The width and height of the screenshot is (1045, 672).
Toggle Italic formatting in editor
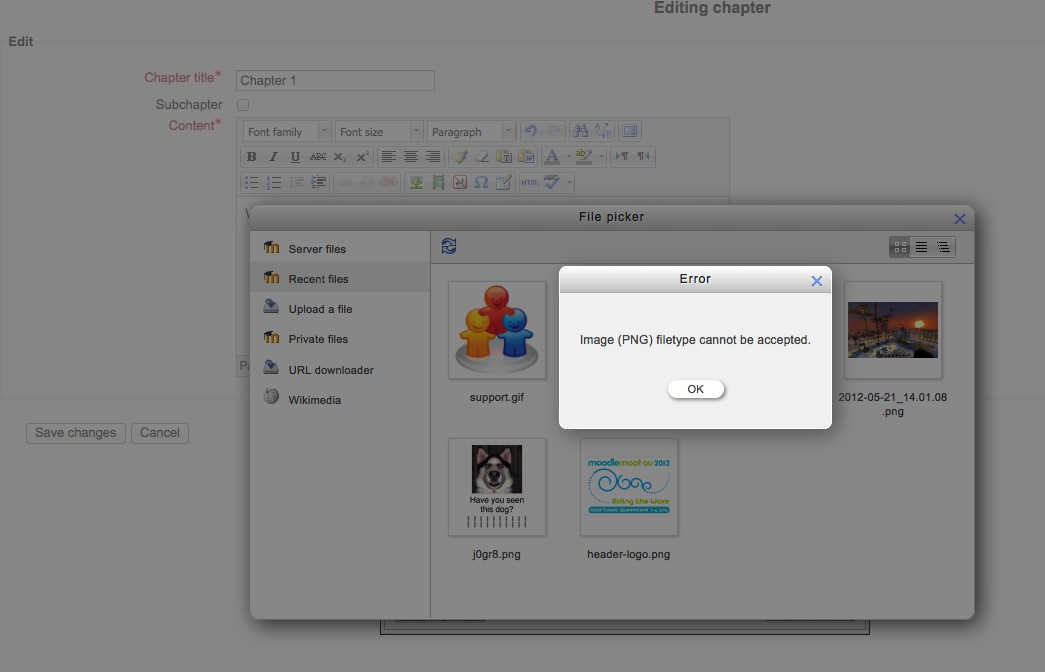point(273,157)
